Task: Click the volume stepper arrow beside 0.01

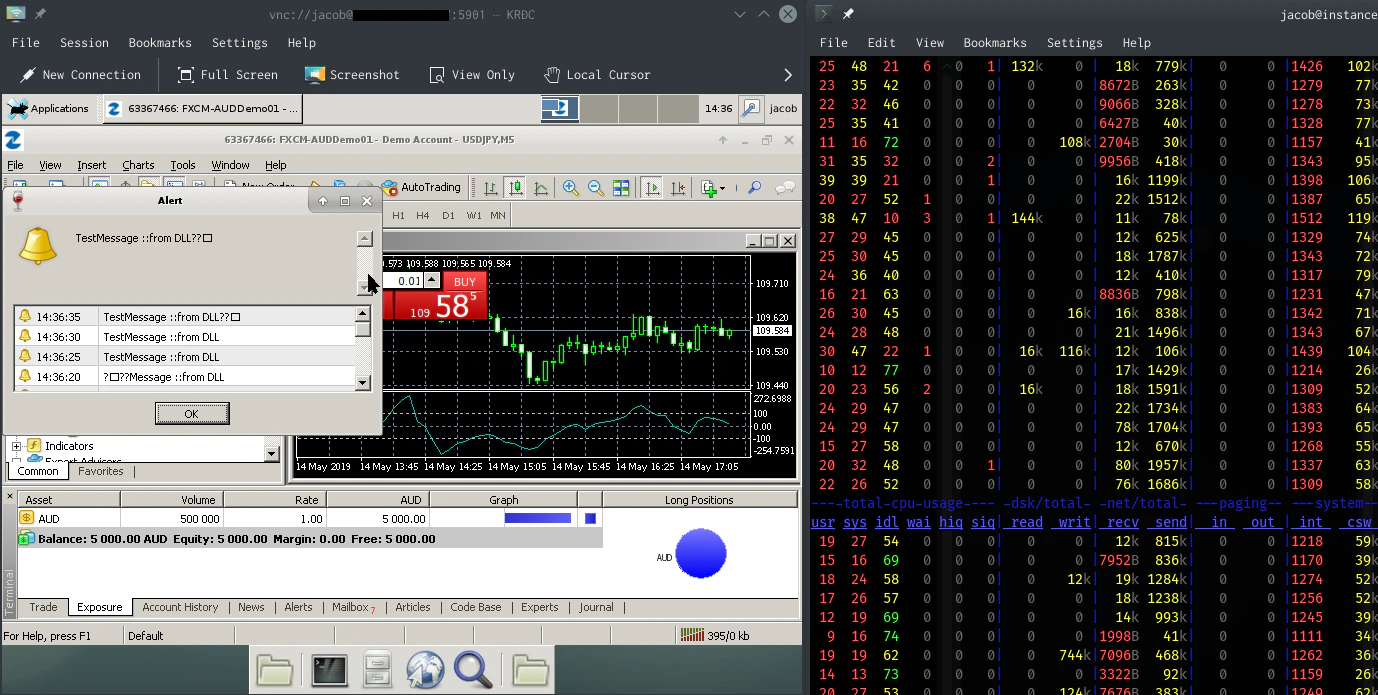Action: [431, 281]
